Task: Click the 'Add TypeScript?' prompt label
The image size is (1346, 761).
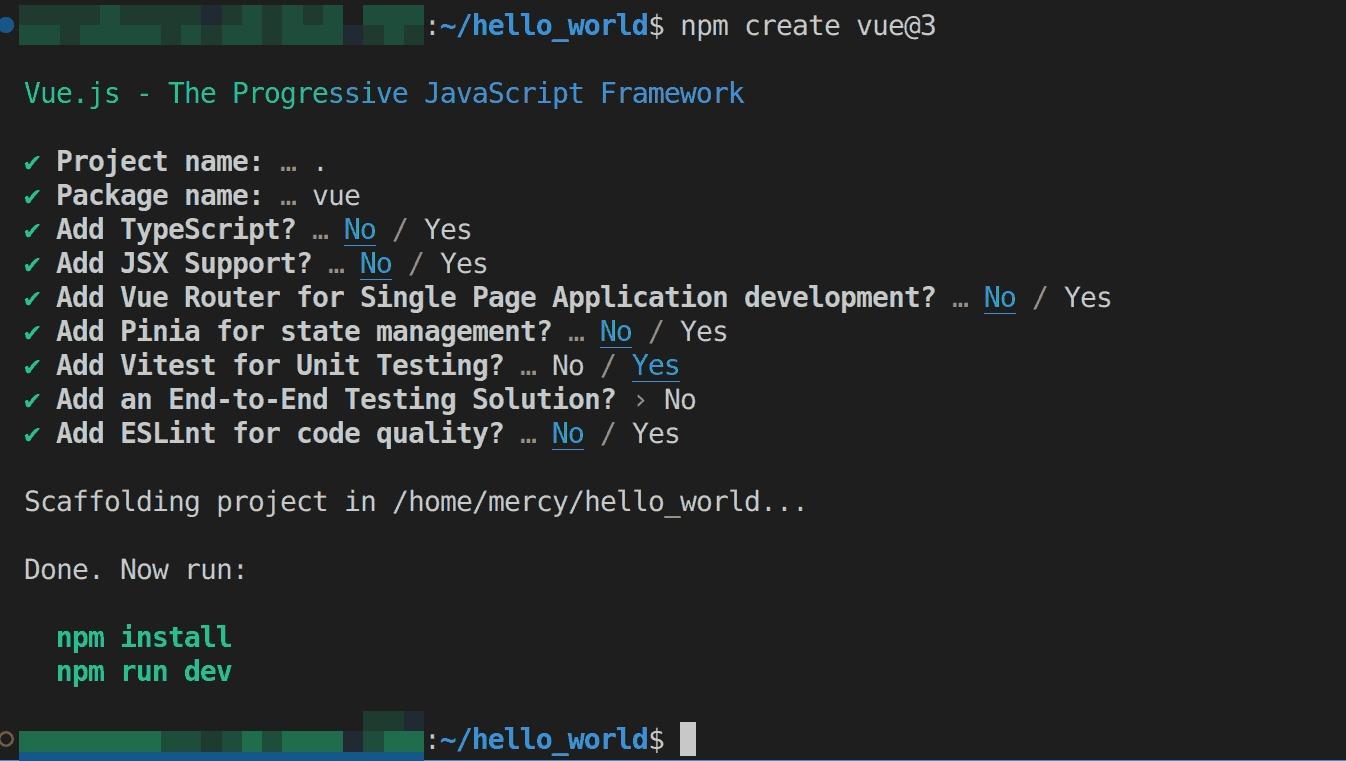Action: 176,230
